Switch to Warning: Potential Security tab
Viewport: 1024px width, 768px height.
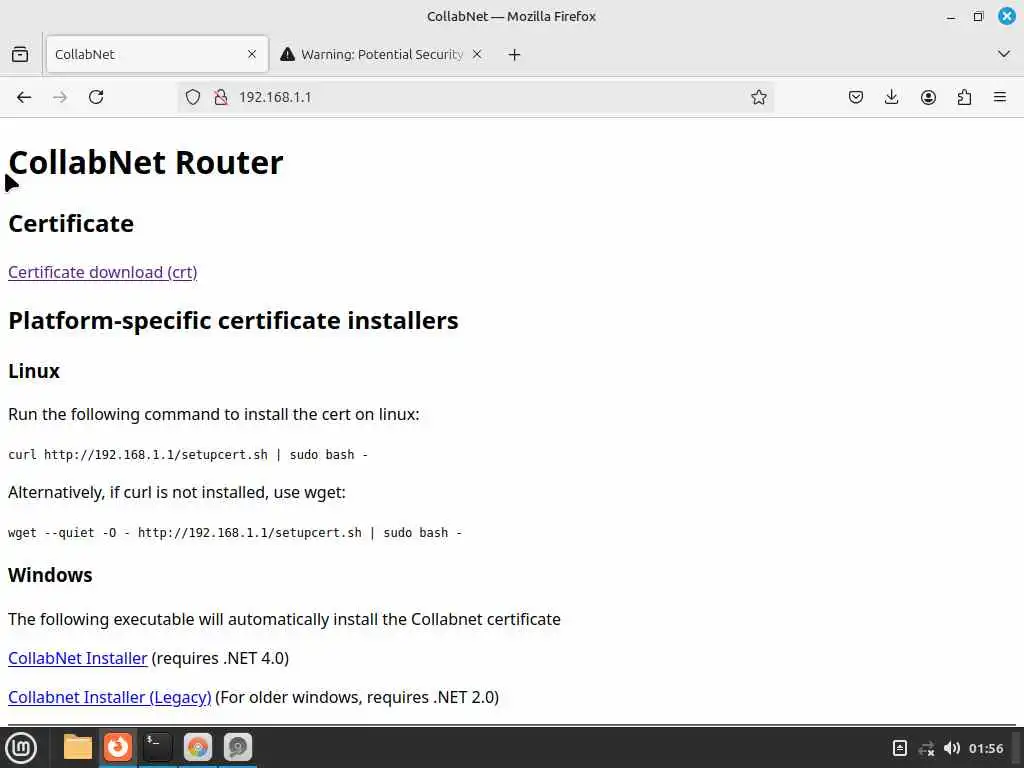point(382,54)
